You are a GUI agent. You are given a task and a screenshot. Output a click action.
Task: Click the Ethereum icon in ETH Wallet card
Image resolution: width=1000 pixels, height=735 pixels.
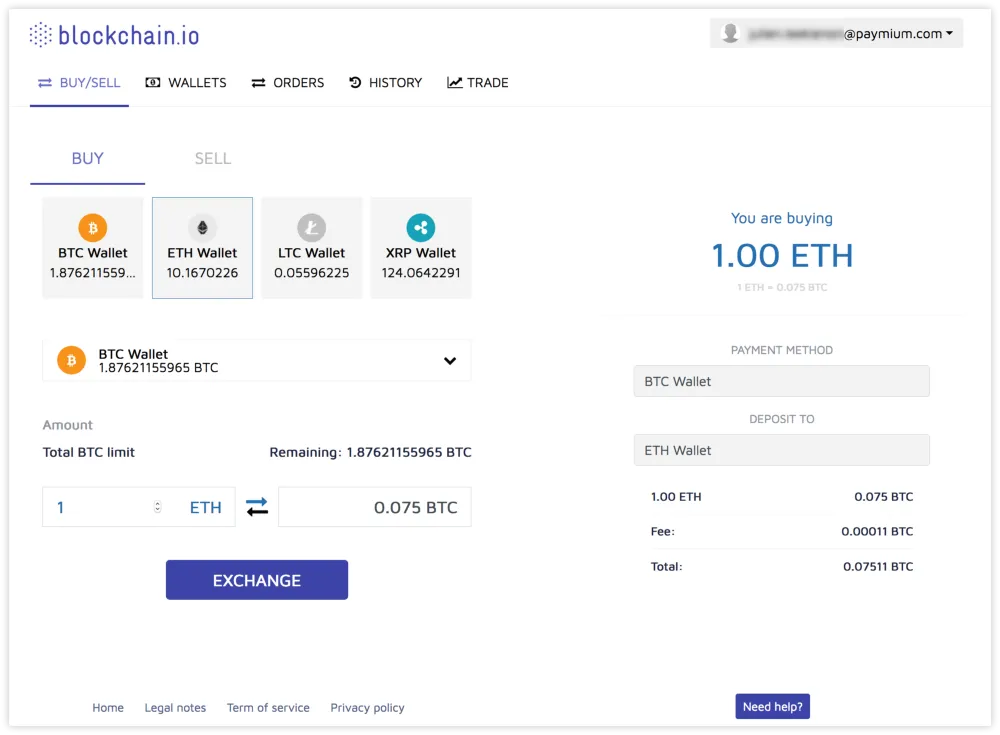click(202, 228)
